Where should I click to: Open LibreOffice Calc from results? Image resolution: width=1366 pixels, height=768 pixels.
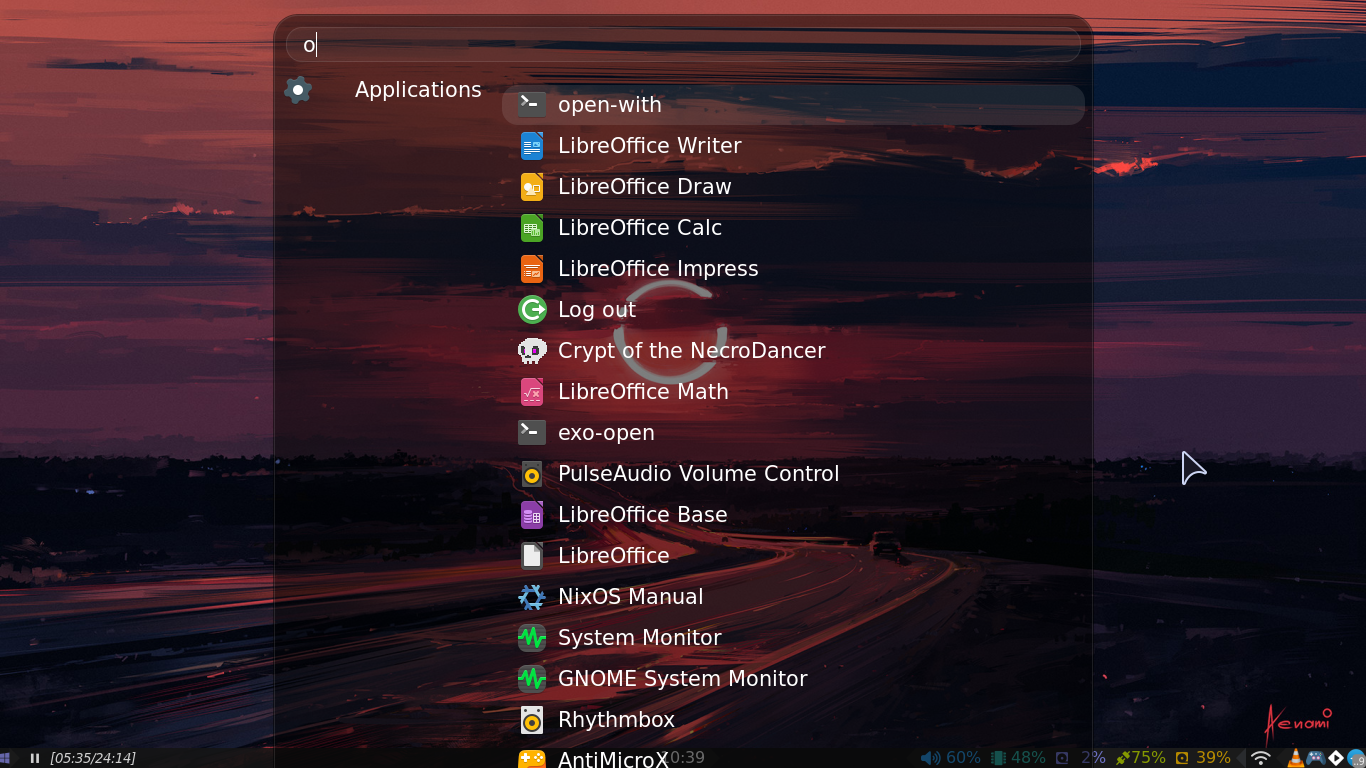793,228
